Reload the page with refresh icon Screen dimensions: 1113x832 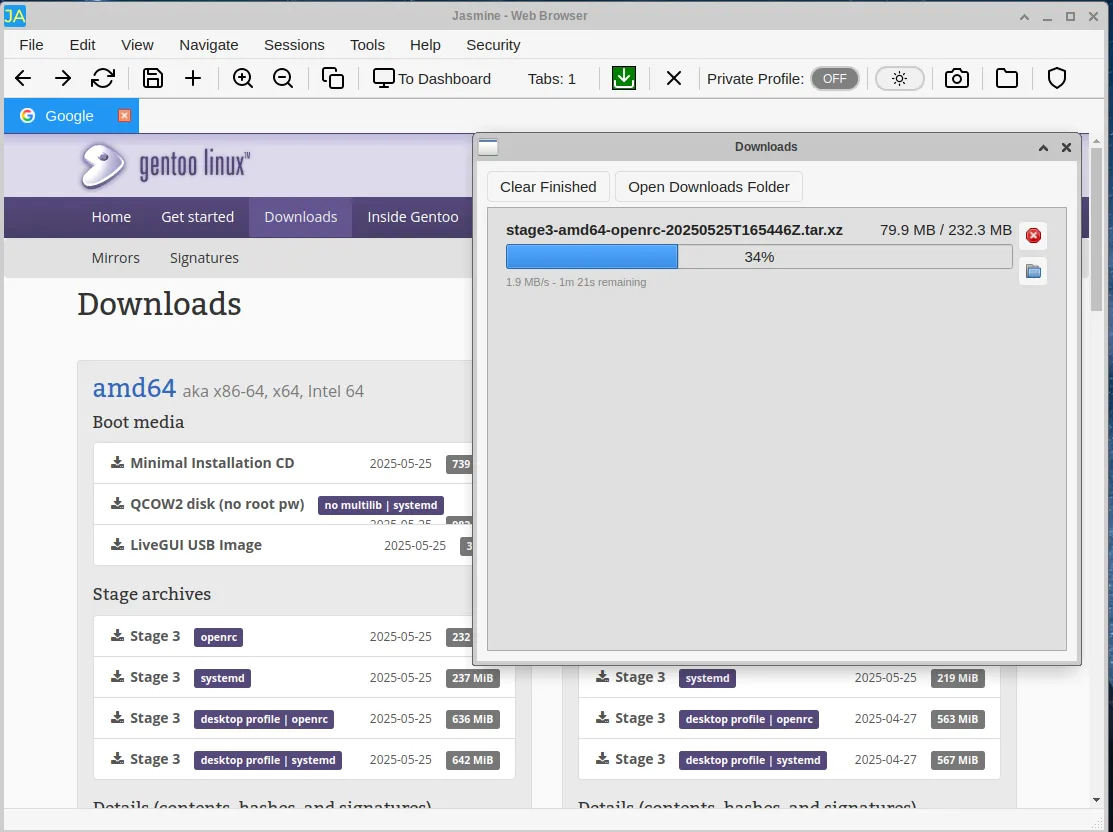(x=102, y=78)
